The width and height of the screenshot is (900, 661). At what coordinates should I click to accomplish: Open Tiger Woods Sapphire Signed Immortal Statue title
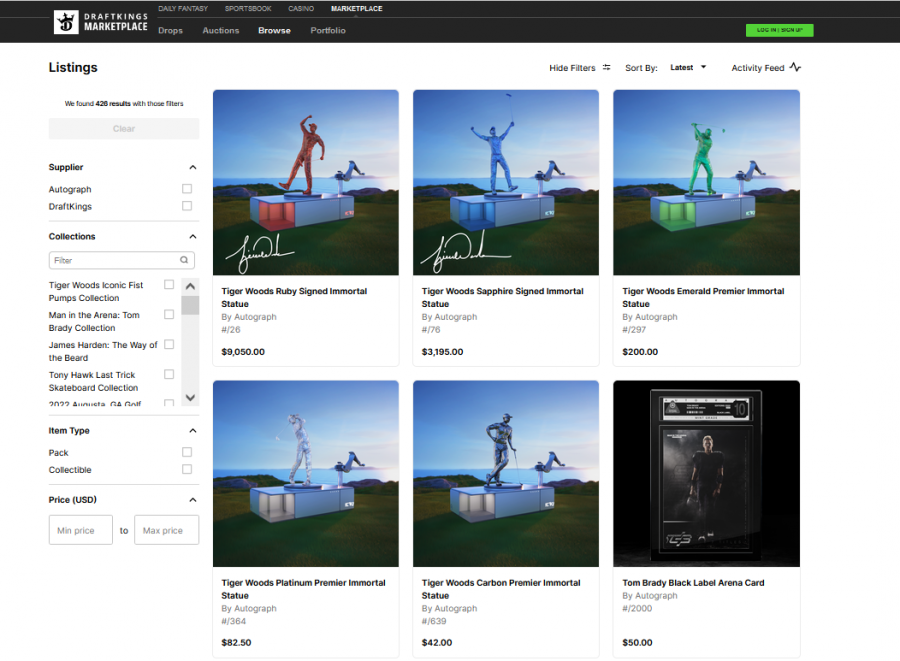[502, 297]
